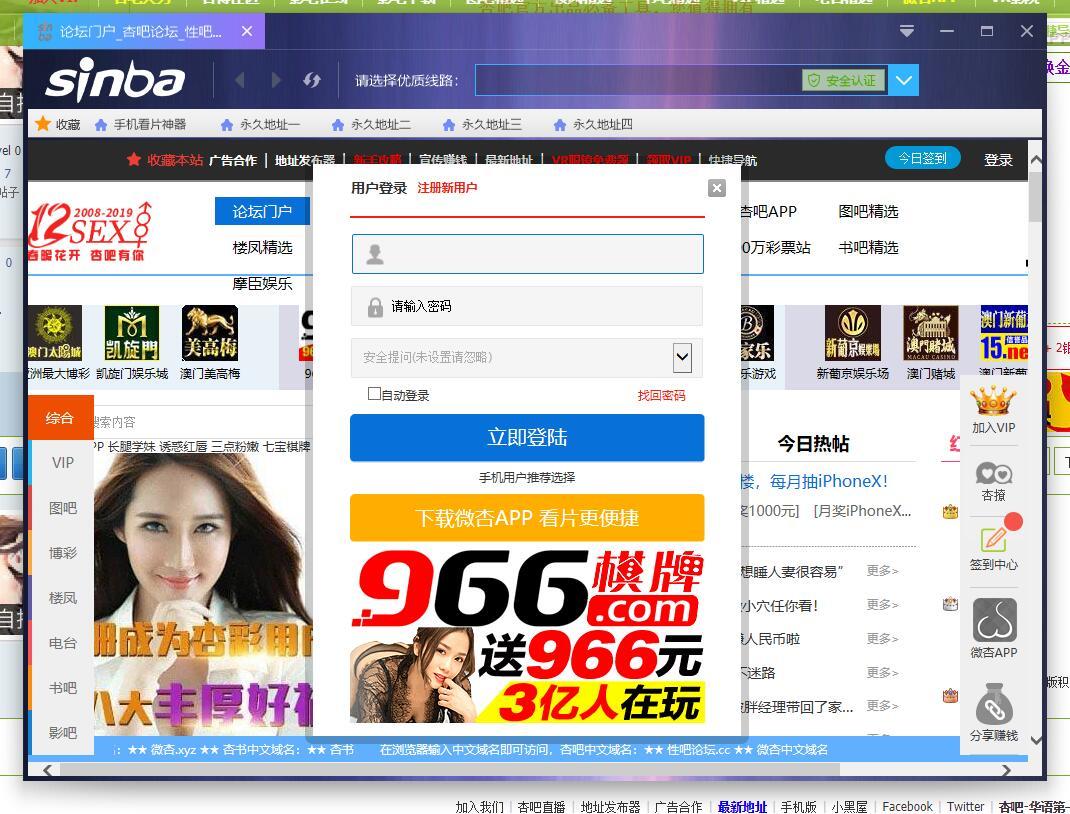Open the 签到中心 icon
Viewport: 1070px width, 814px height.
click(x=994, y=540)
